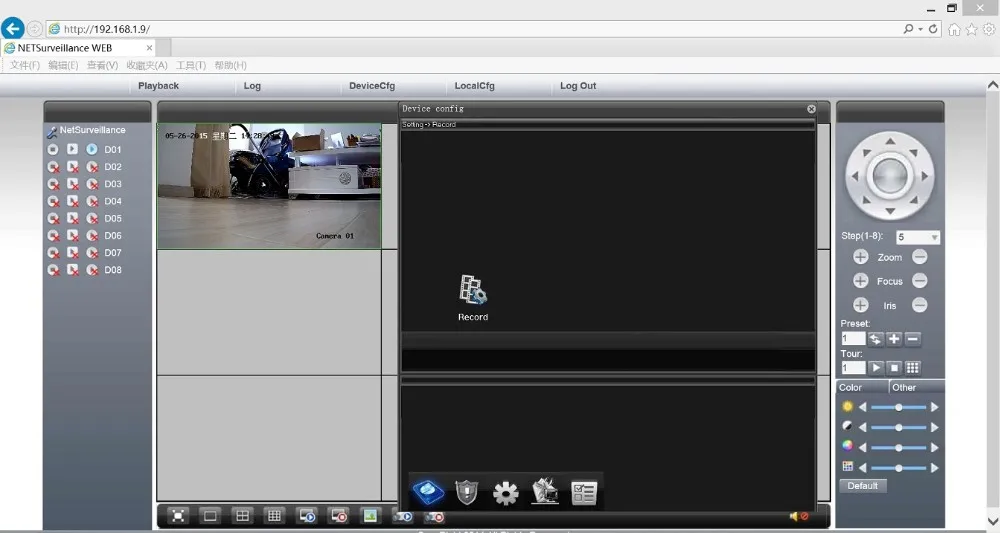This screenshot has height=533, width=1000.
Task: Add a new preset
Action: (894, 339)
